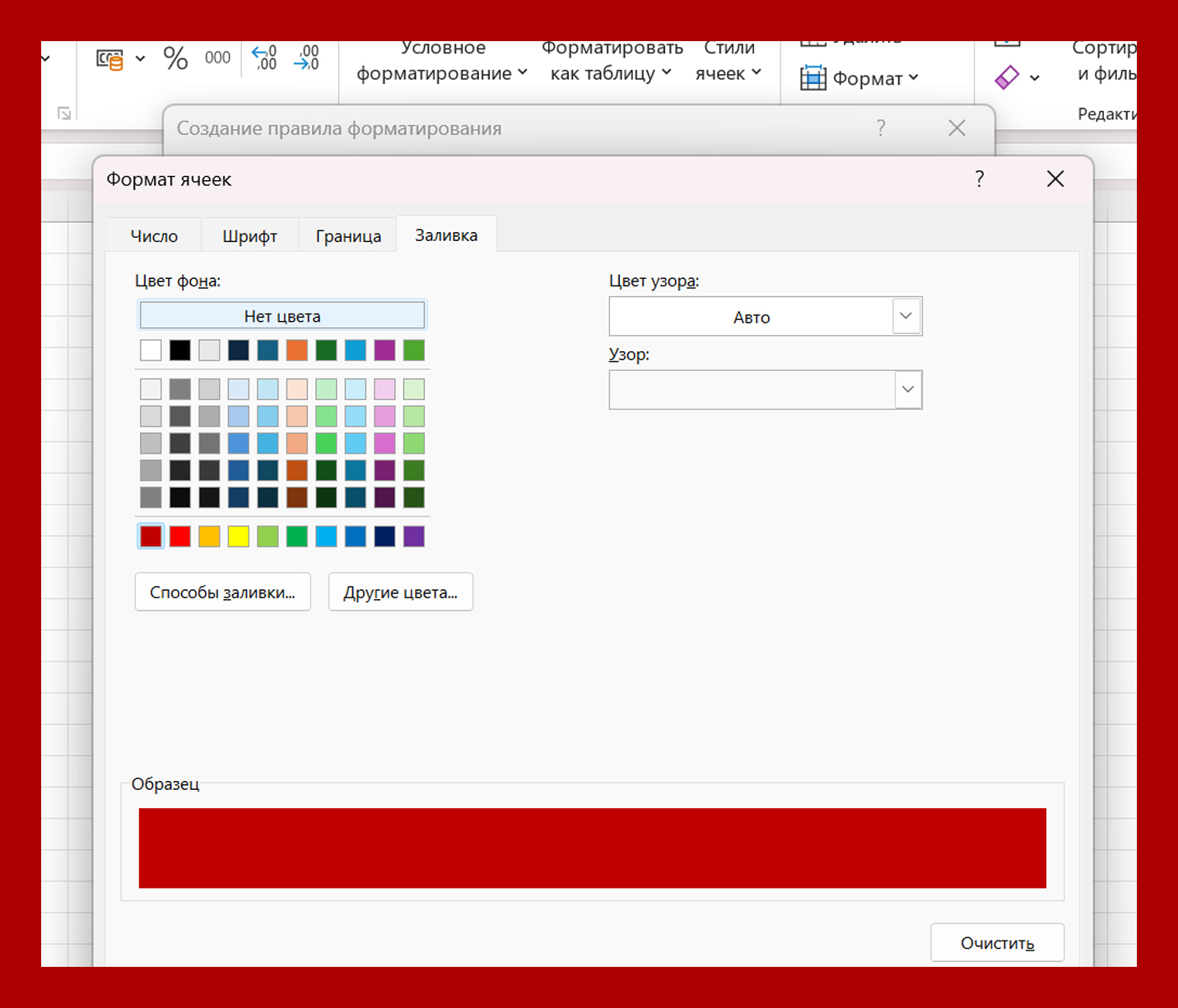Viewport: 1178px width, 1008px height.
Task: Click the Increase Decimal icon
Action: pos(264,58)
